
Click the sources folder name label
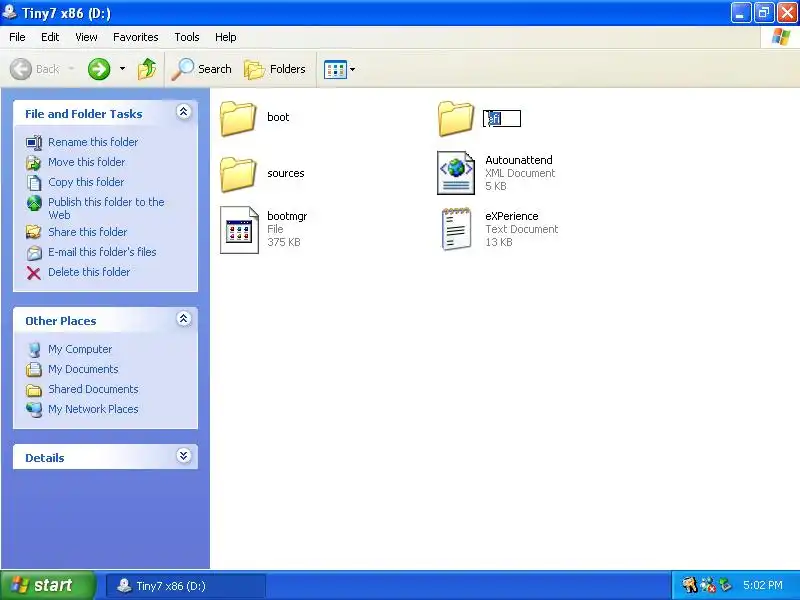tap(286, 173)
